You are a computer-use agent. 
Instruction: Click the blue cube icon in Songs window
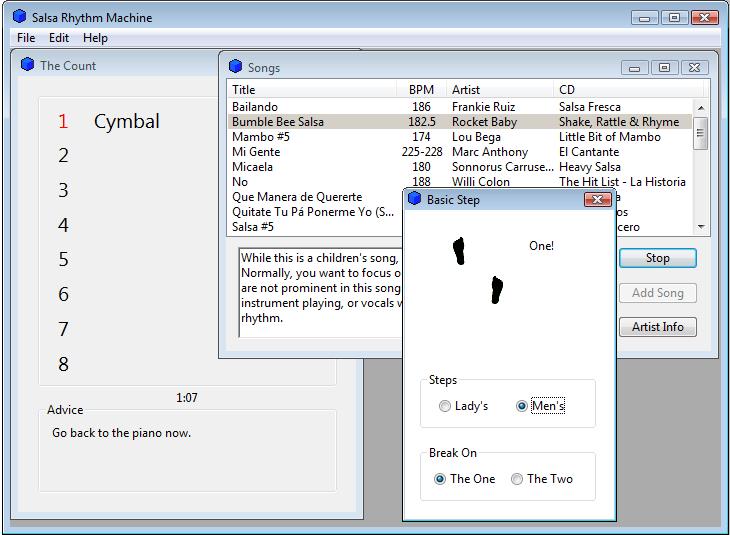pos(235,67)
